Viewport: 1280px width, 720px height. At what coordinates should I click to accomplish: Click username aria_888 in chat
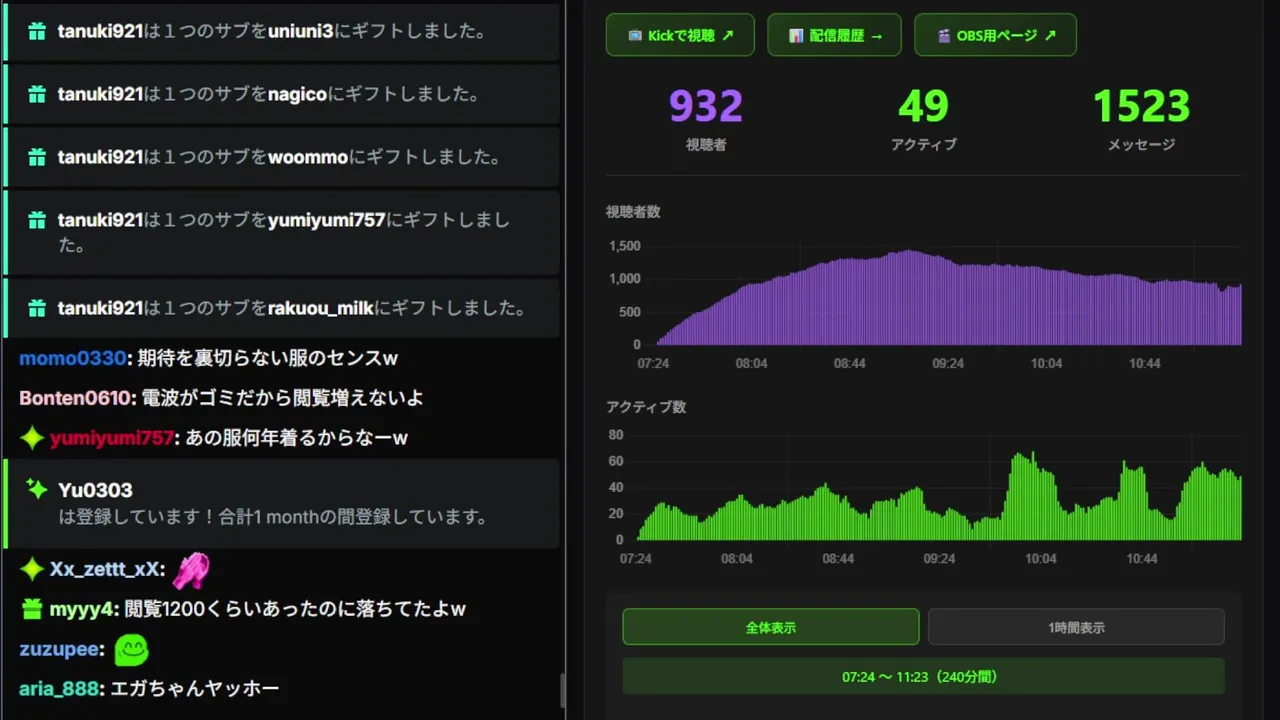pyautogui.click(x=59, y=689)
